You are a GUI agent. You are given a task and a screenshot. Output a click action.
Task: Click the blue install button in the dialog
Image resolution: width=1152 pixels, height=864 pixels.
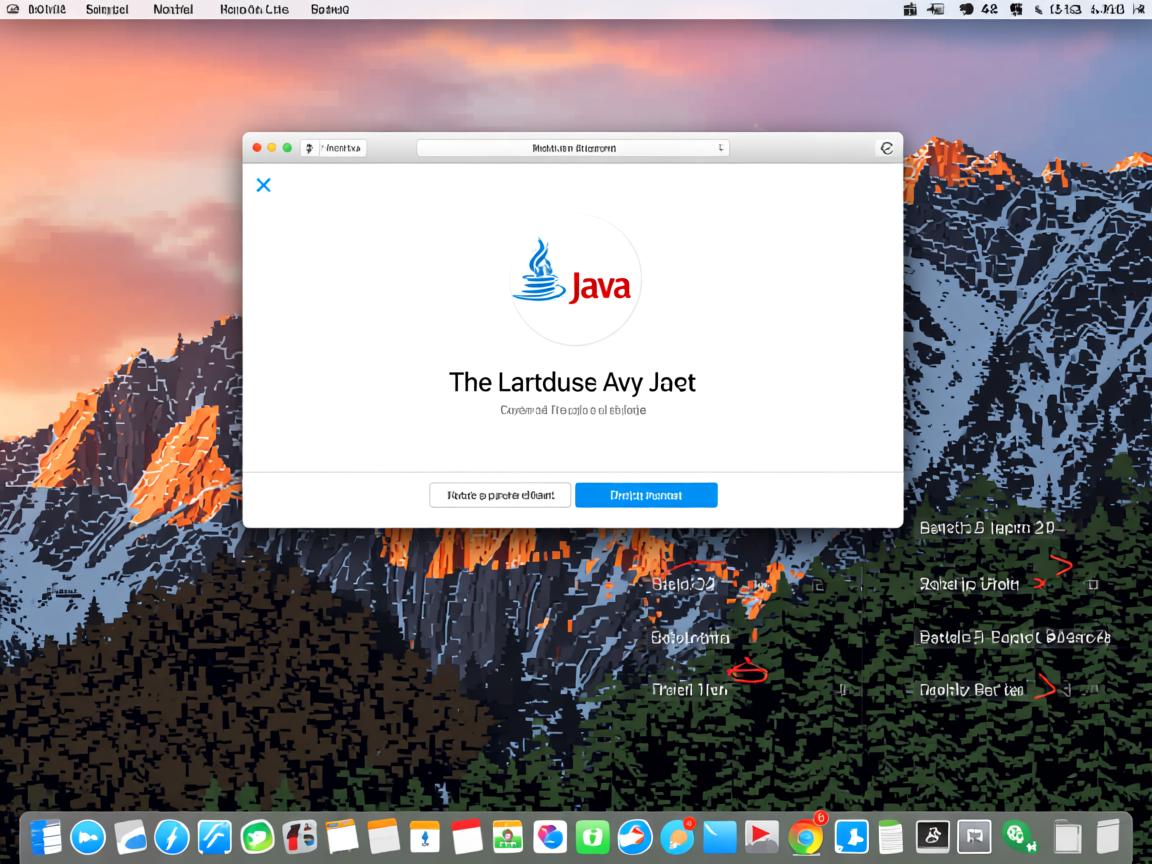pyautogui.click(x=646, y=494)
